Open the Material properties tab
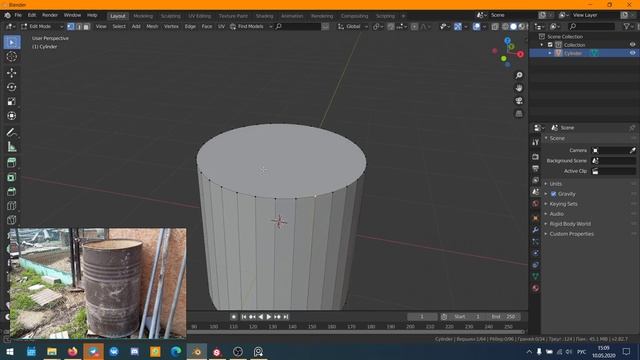The height and width of the screenshot is (360, 640). (x=536, y=288)
